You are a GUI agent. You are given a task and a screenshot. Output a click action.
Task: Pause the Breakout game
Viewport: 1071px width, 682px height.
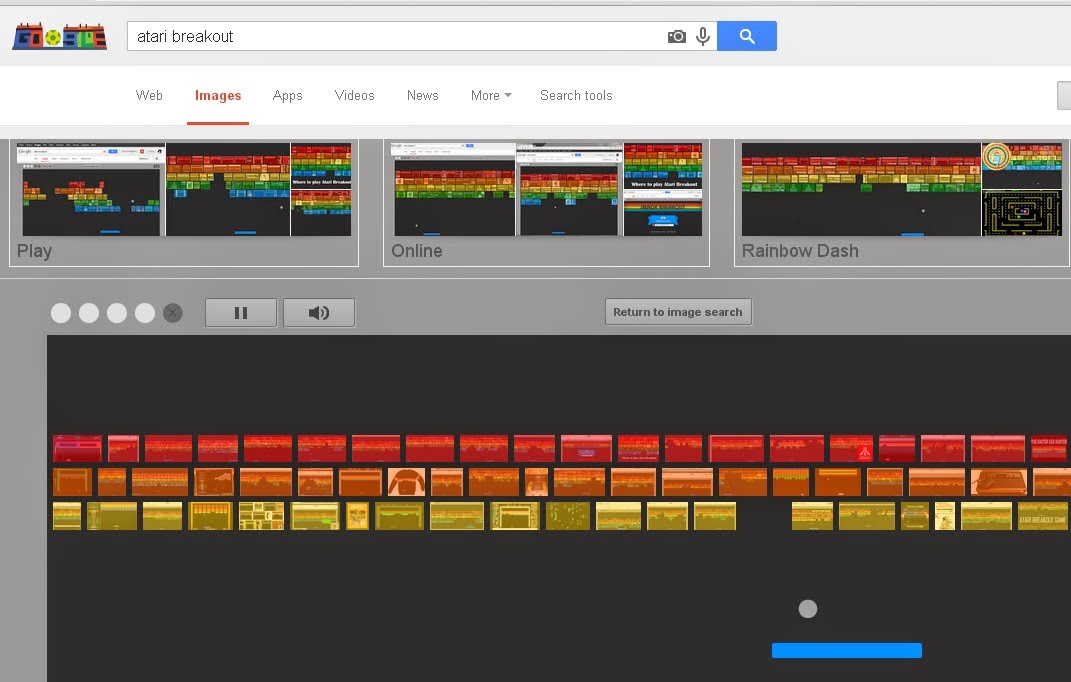(241, 313)
